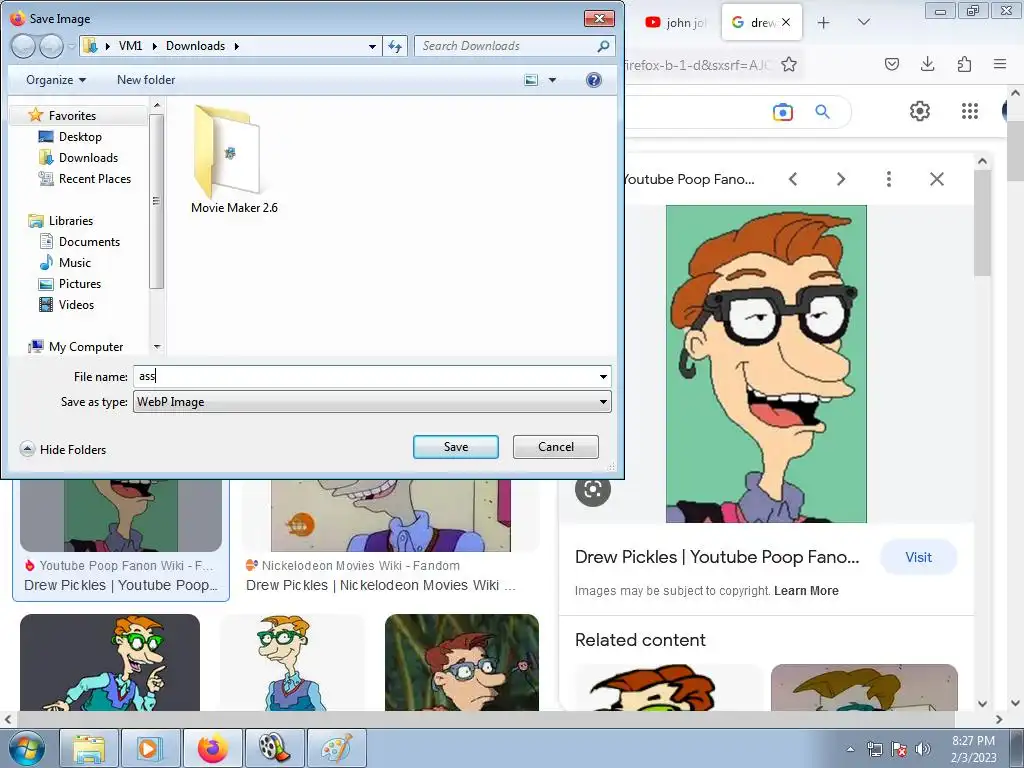Open Nickelodeon Movies Wiki Drew Pickles result
The image size is (1024, 768).
click(x=381, y=585)
